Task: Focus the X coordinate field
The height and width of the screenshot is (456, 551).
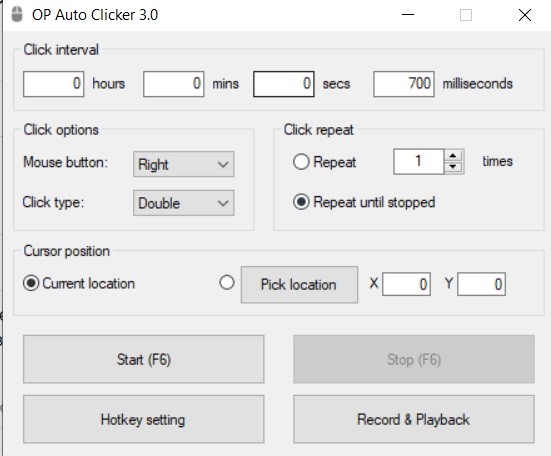Action: click(407, 284)
